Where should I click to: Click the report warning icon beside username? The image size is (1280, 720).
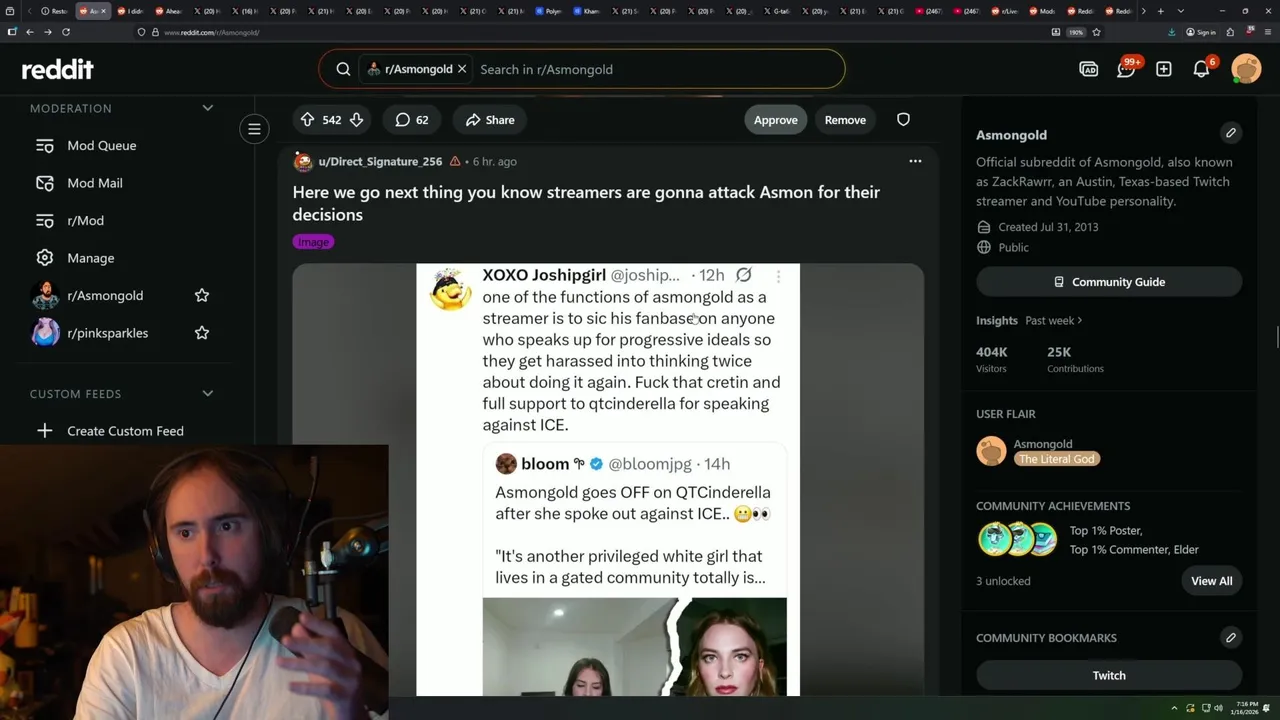pos(455,161)
